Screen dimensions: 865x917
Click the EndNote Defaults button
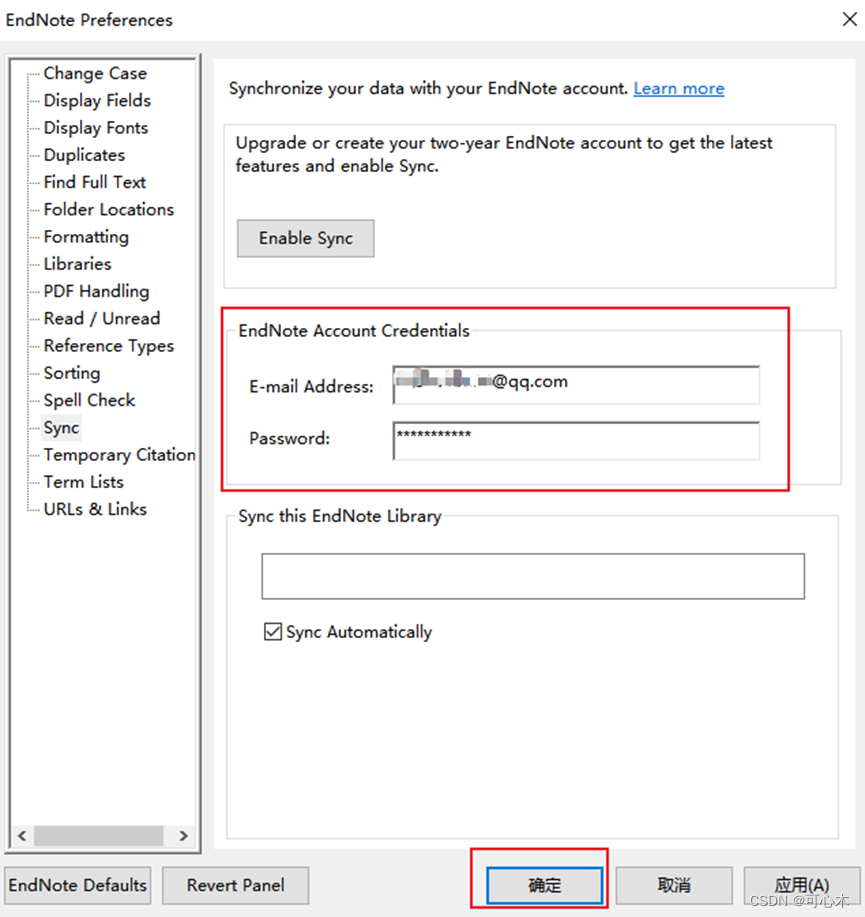click(x=78, y=885)
